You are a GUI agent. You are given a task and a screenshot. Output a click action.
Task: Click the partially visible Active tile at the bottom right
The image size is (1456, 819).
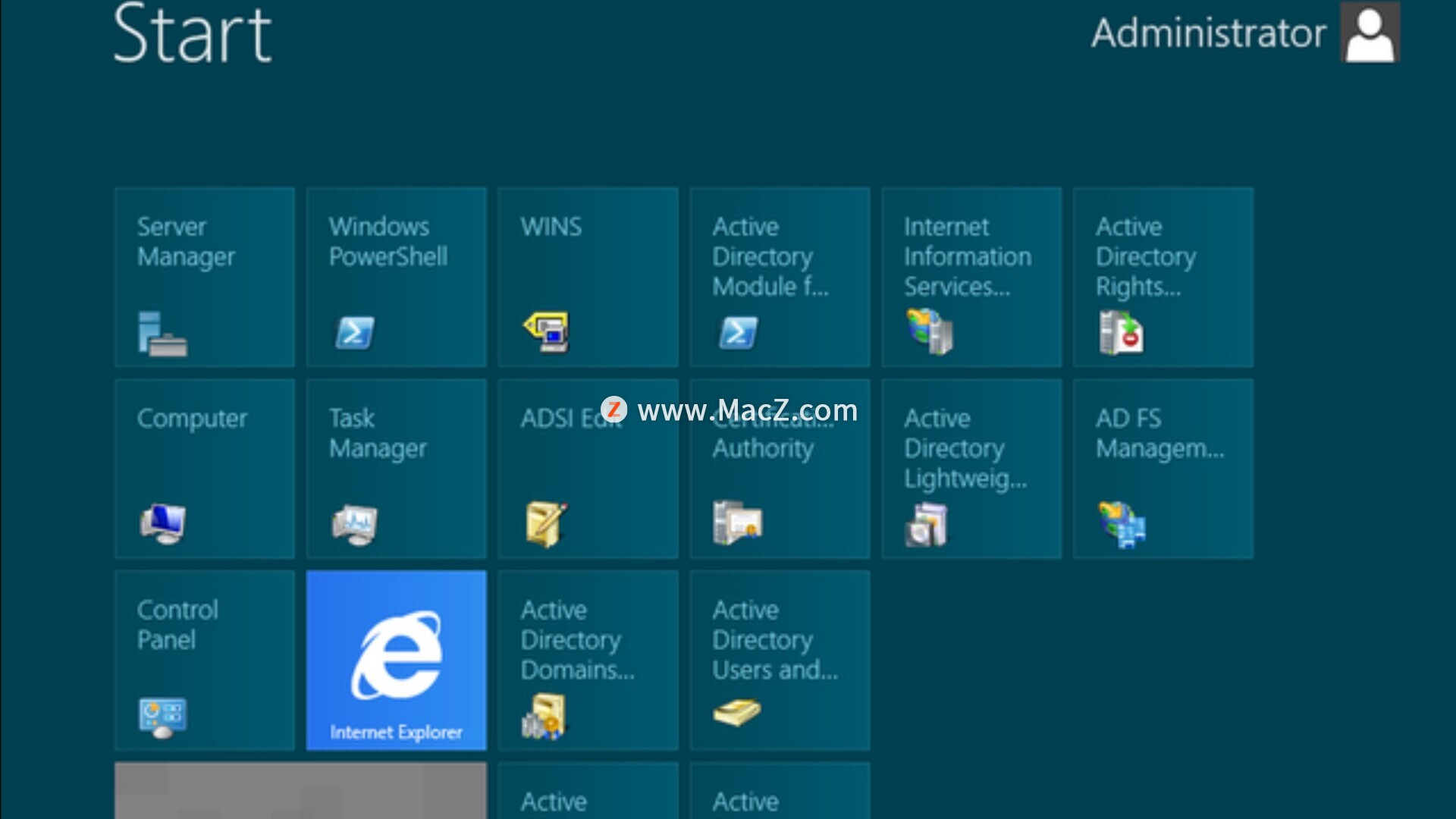(780, 792)
